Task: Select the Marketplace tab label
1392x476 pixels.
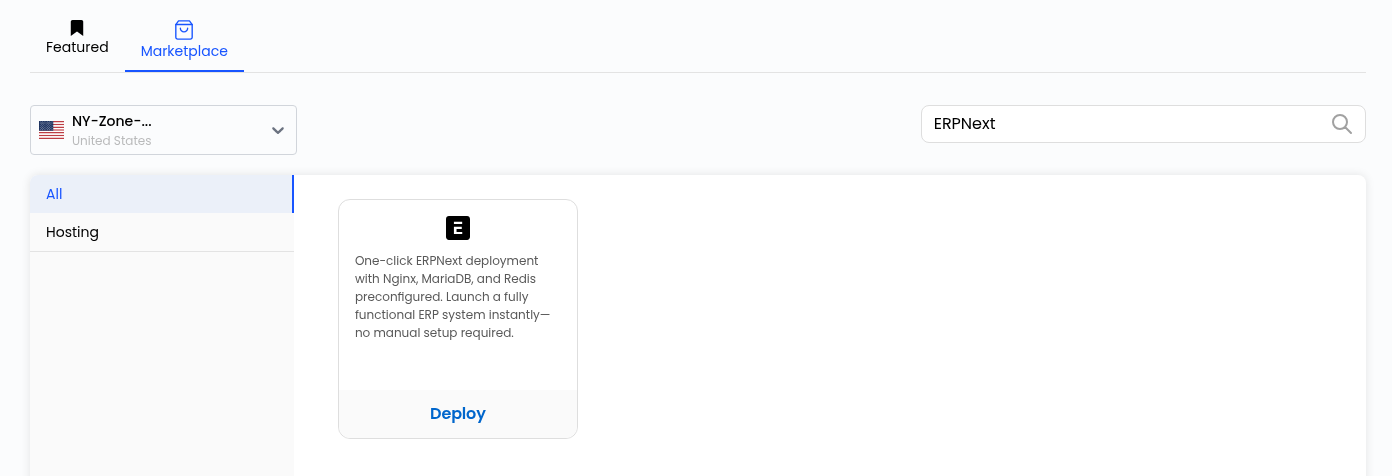Action: tap(184, 51)
